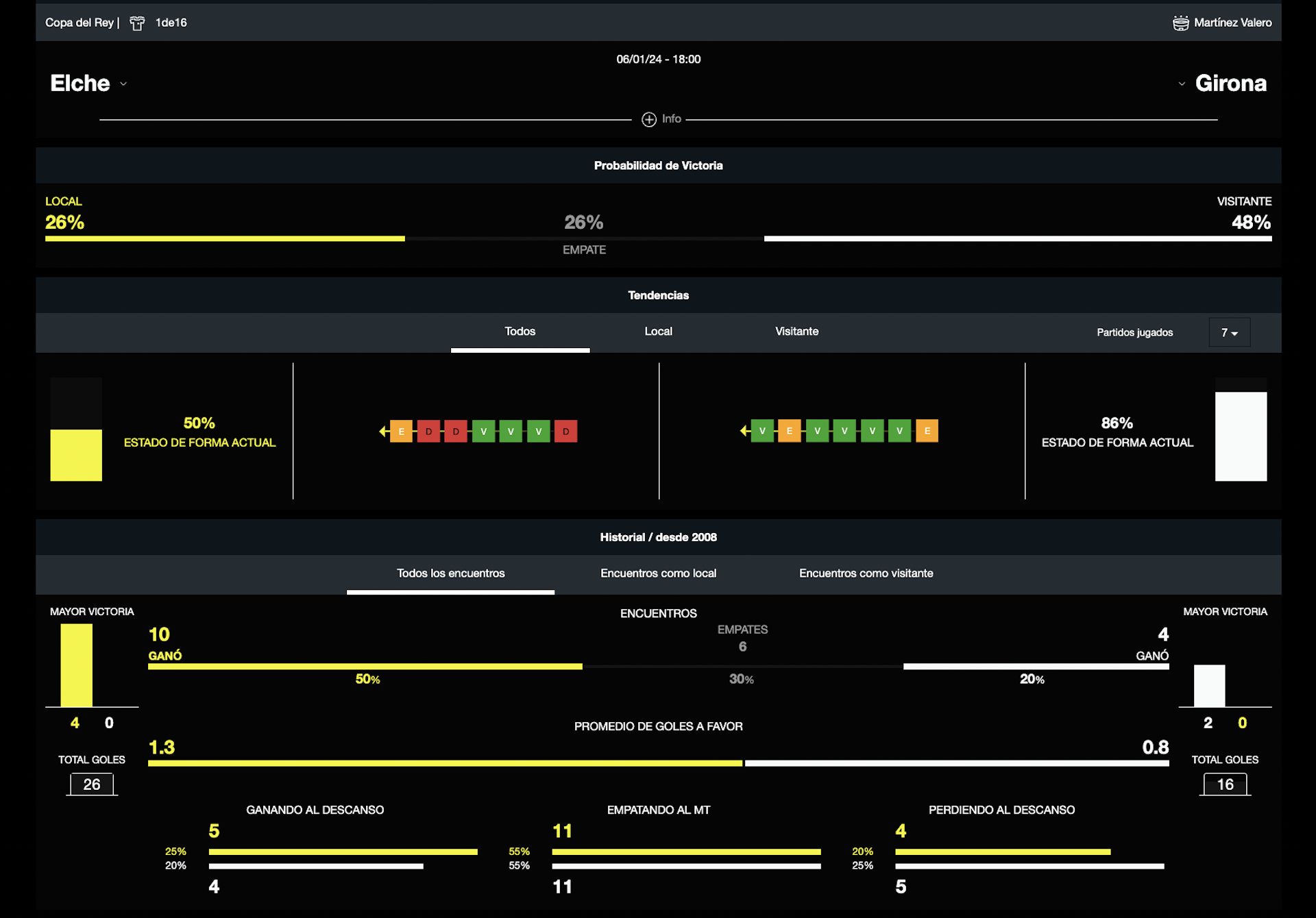Click the Historial / desde 2008 header
The height and width of the screenshot is (918, 1316).
click(659, 538)
